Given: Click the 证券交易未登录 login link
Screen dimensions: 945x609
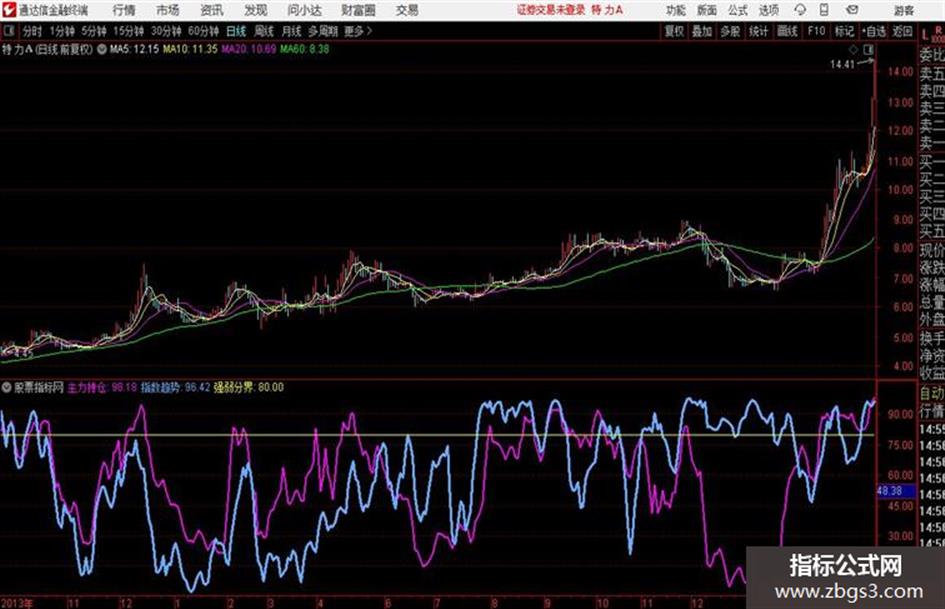Looking at the screenshot, I should coord(551,10).
